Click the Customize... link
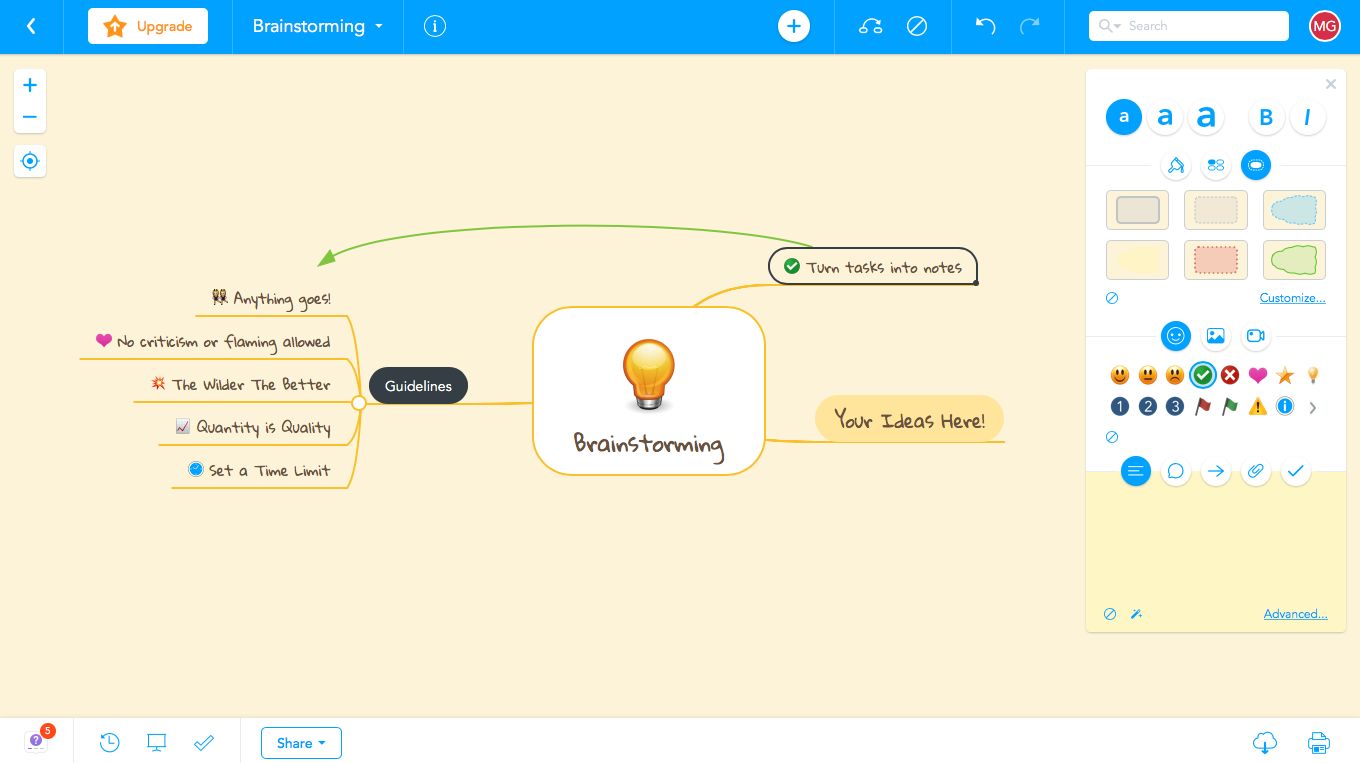The height and width of the screenshot is (763, 1360). coord(1293,298)
